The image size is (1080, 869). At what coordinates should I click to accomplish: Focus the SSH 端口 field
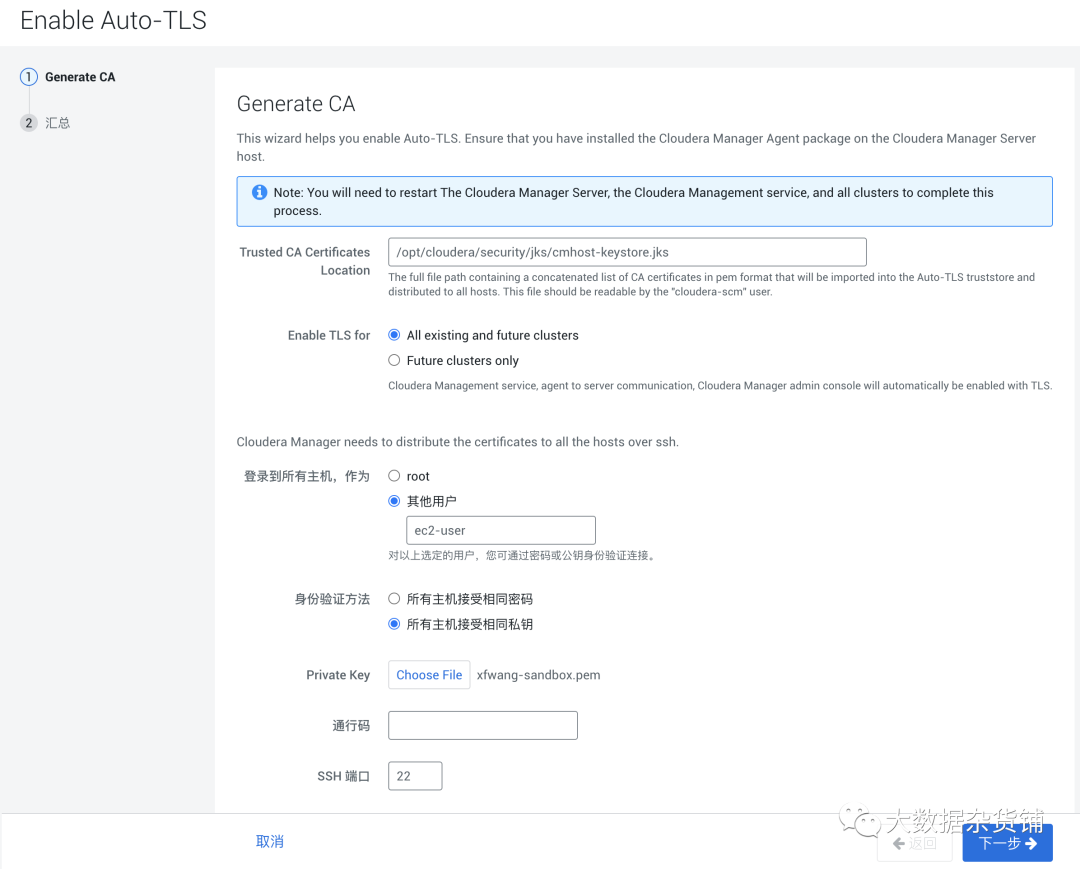click(415, 776)
